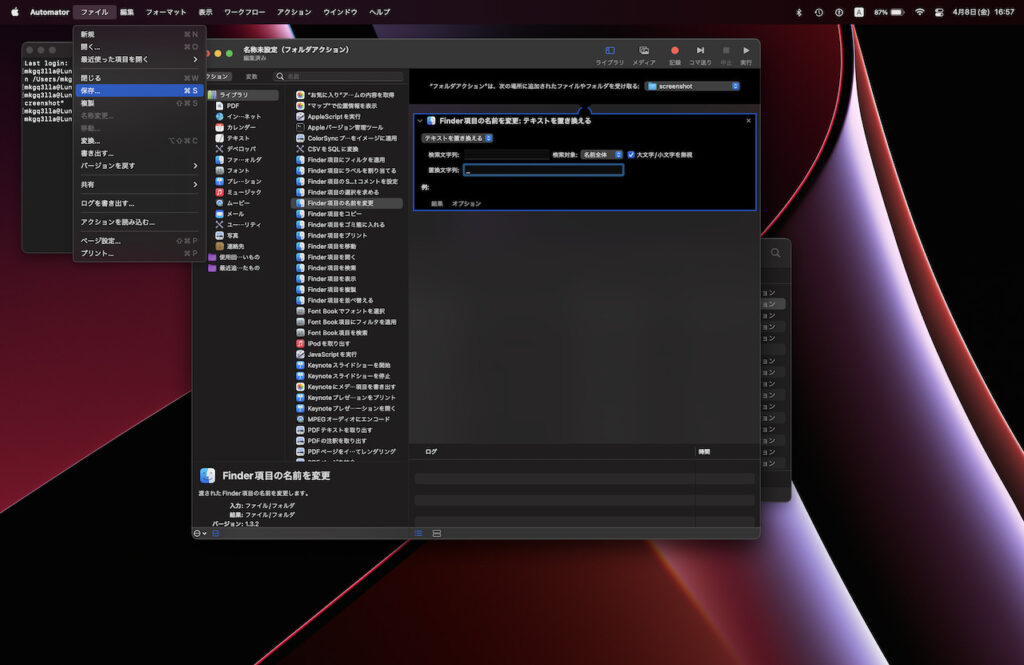
Task: Choose 閉じる in the ファイル menu
Action: tap(139, 78)
